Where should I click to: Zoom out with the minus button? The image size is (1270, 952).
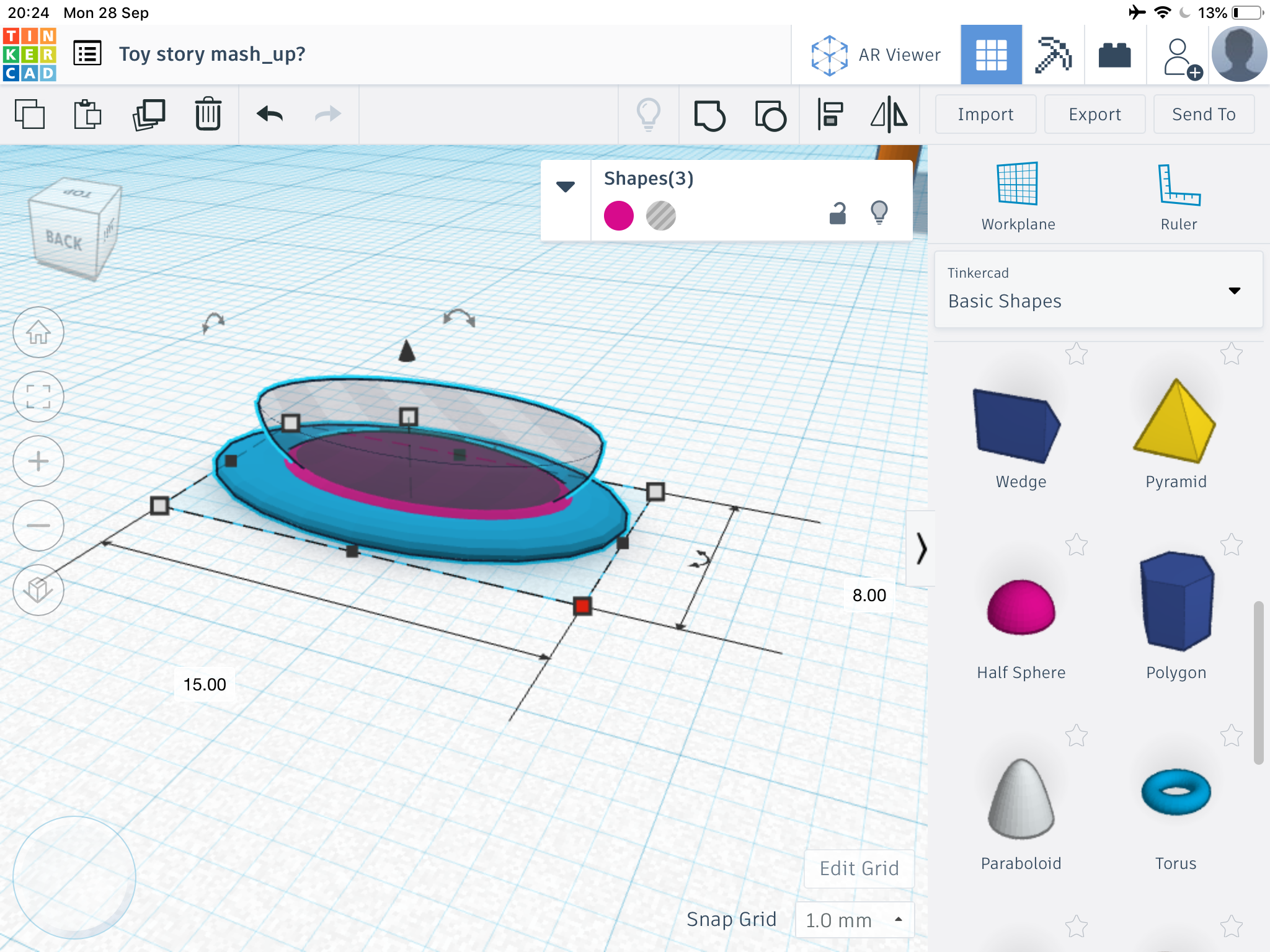point(38,526)
